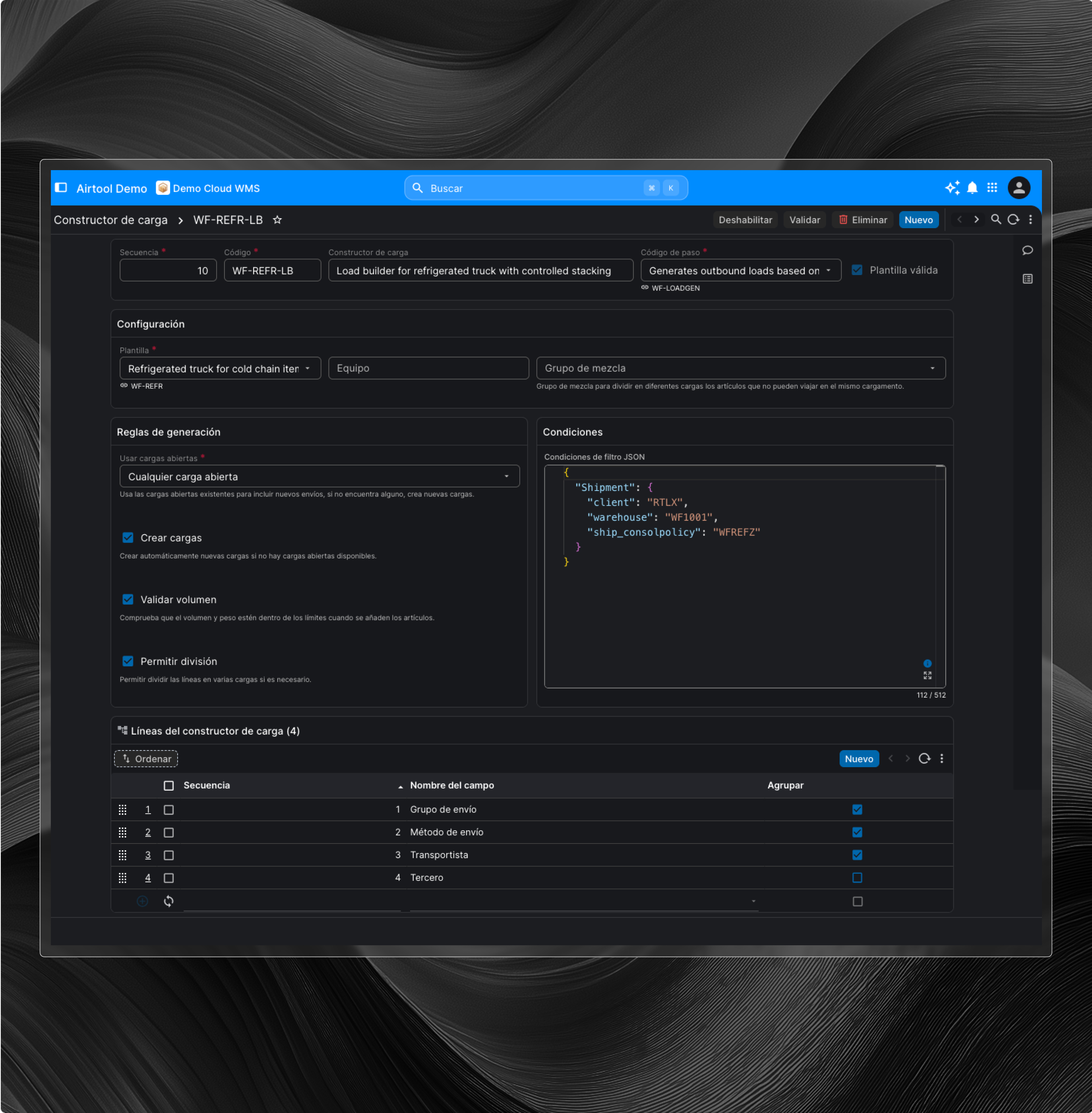
Task: Uncheck the Crear cargas checkbox
Action: [128, 538]
